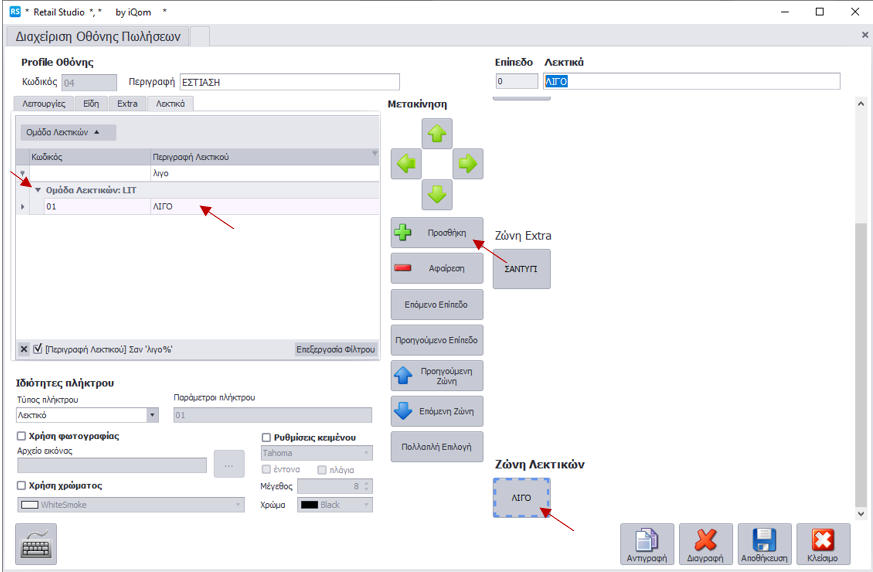The image size is (873, 572).
Task: Click the Αντιγραφή copy button
Action: pyautogui.click(x=647, y=544)
